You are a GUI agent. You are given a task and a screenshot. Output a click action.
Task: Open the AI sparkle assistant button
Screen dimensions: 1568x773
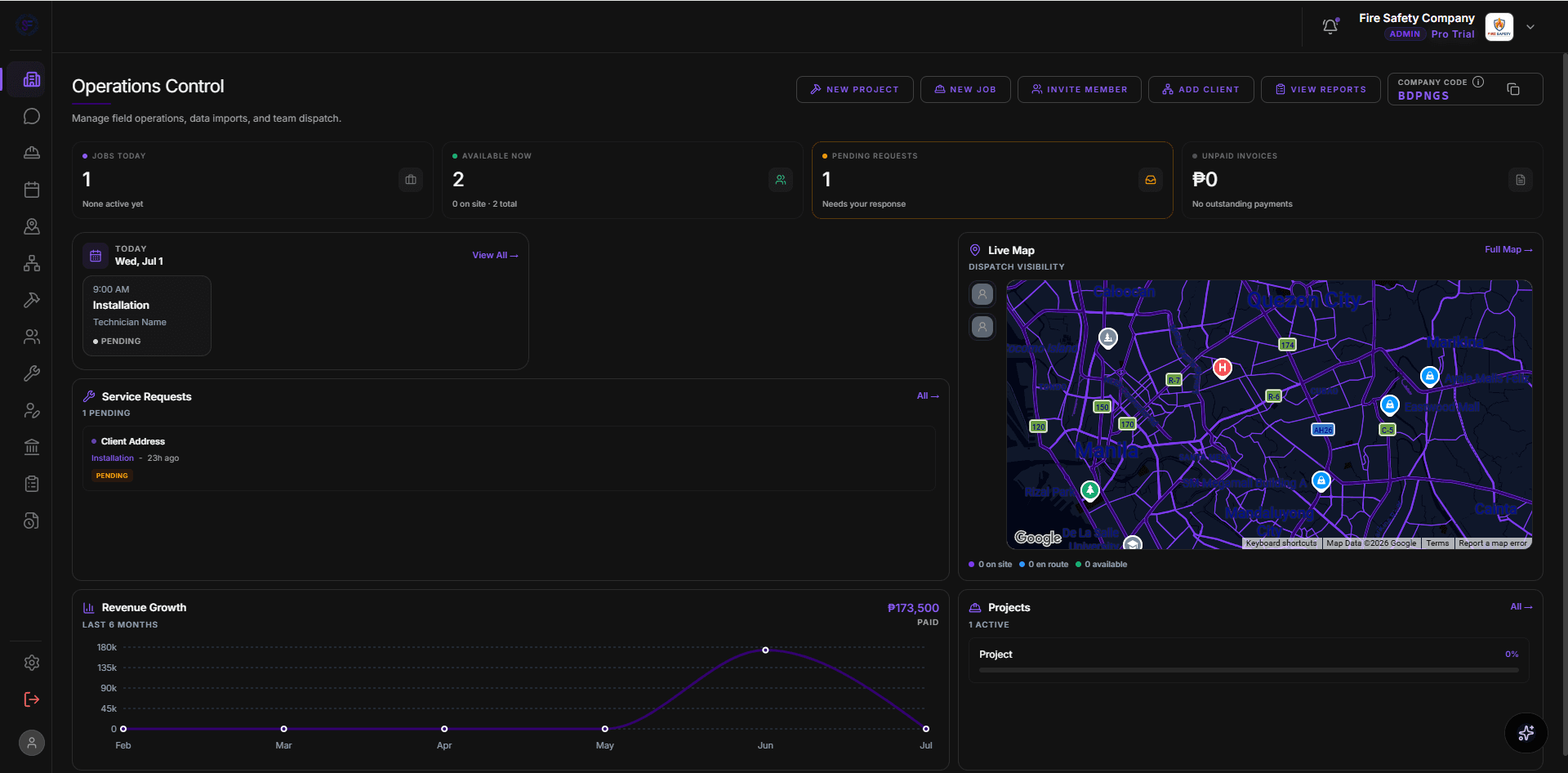click(1526, 733)
